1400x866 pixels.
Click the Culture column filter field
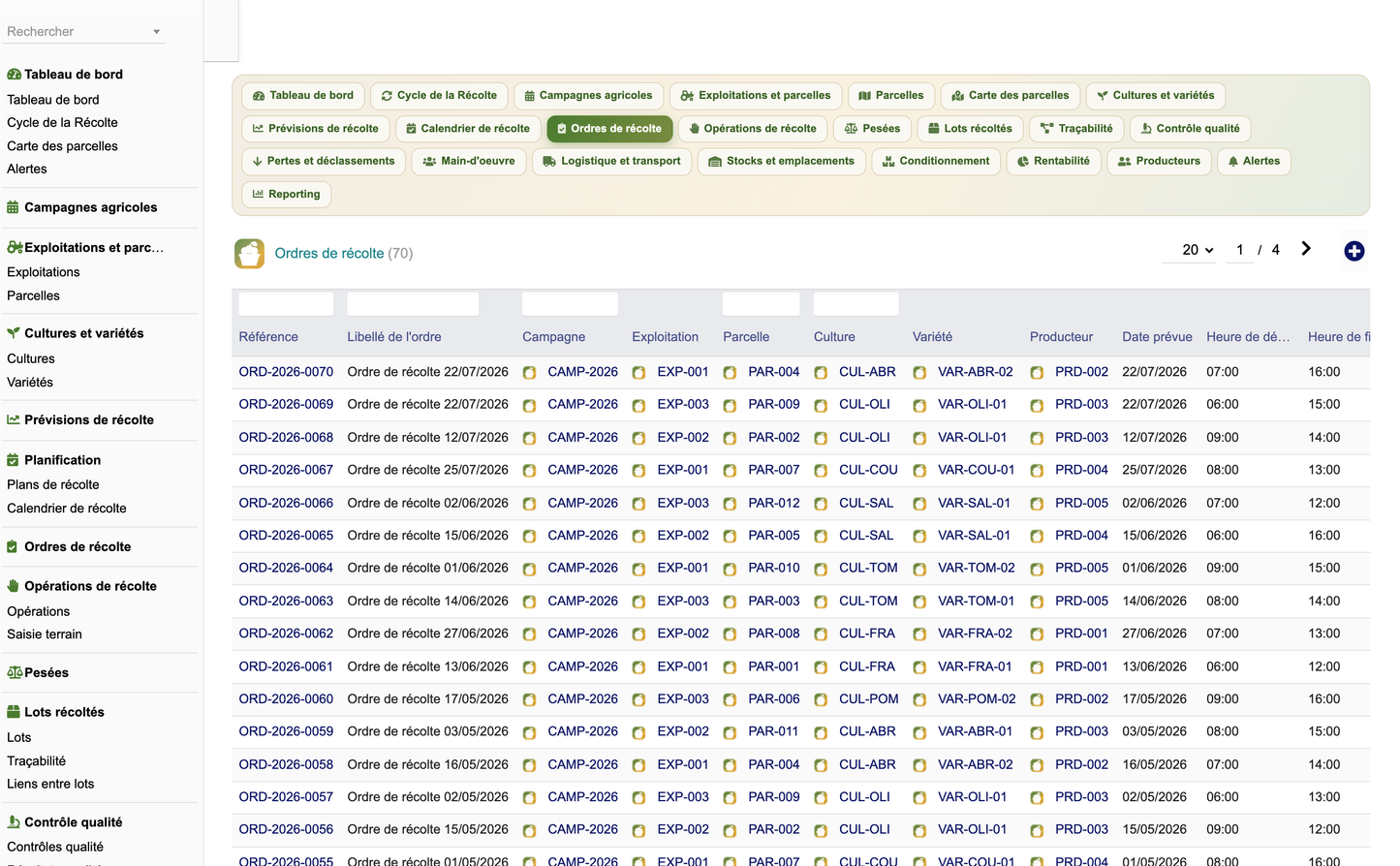tap(856, 304)
